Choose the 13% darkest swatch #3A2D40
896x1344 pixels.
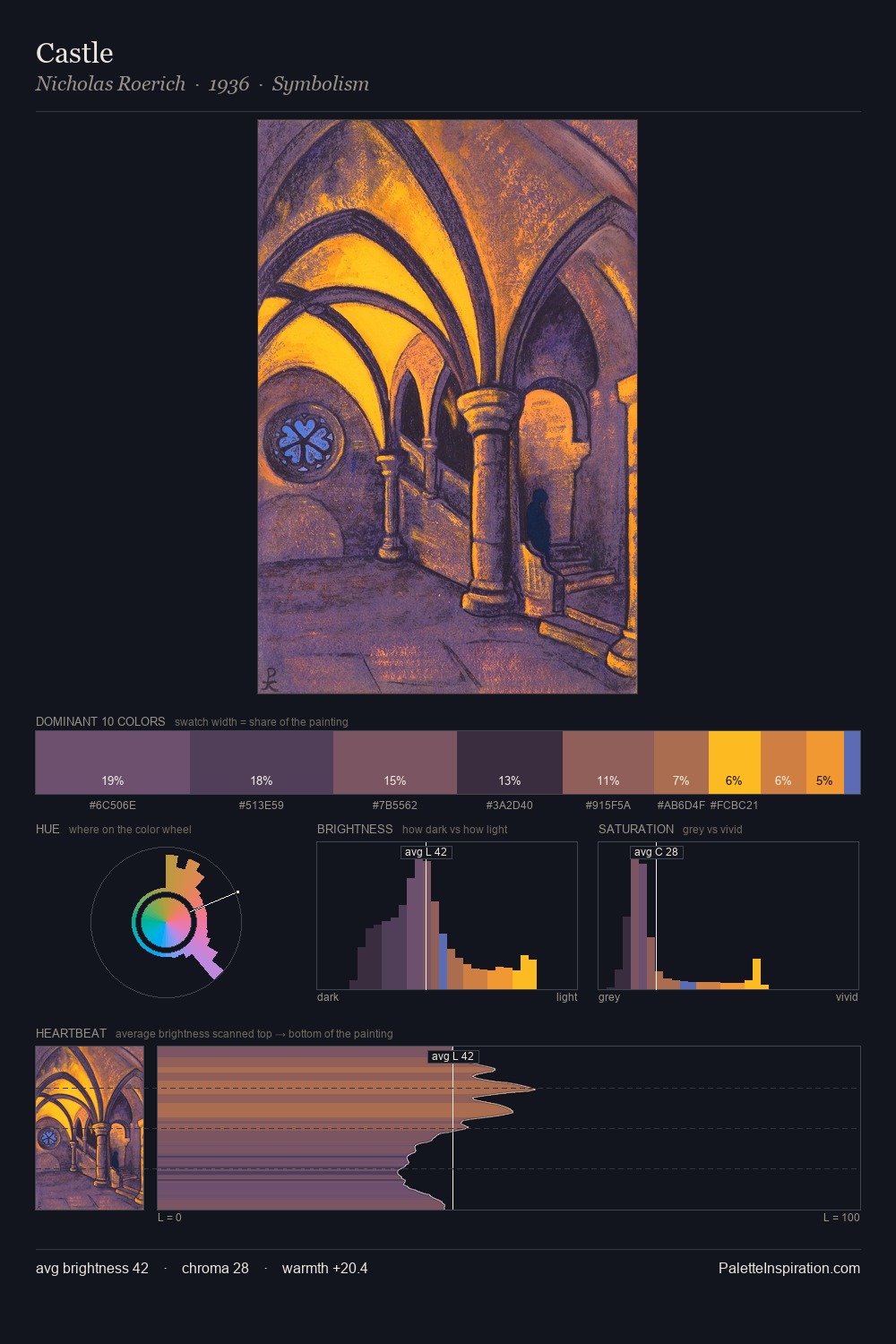510,762
